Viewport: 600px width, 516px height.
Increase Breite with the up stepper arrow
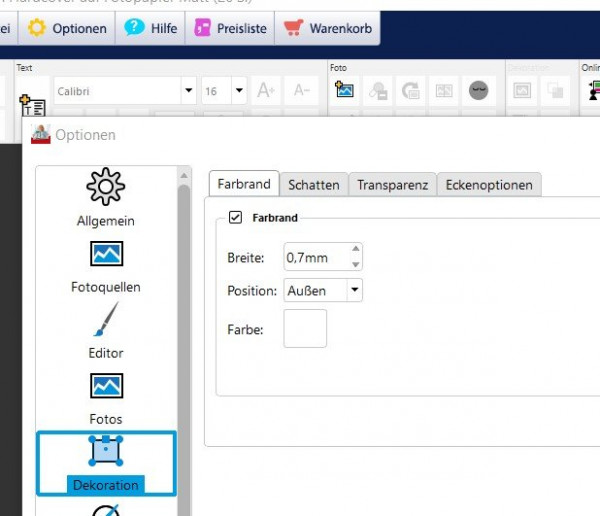(x=355, y=248)
